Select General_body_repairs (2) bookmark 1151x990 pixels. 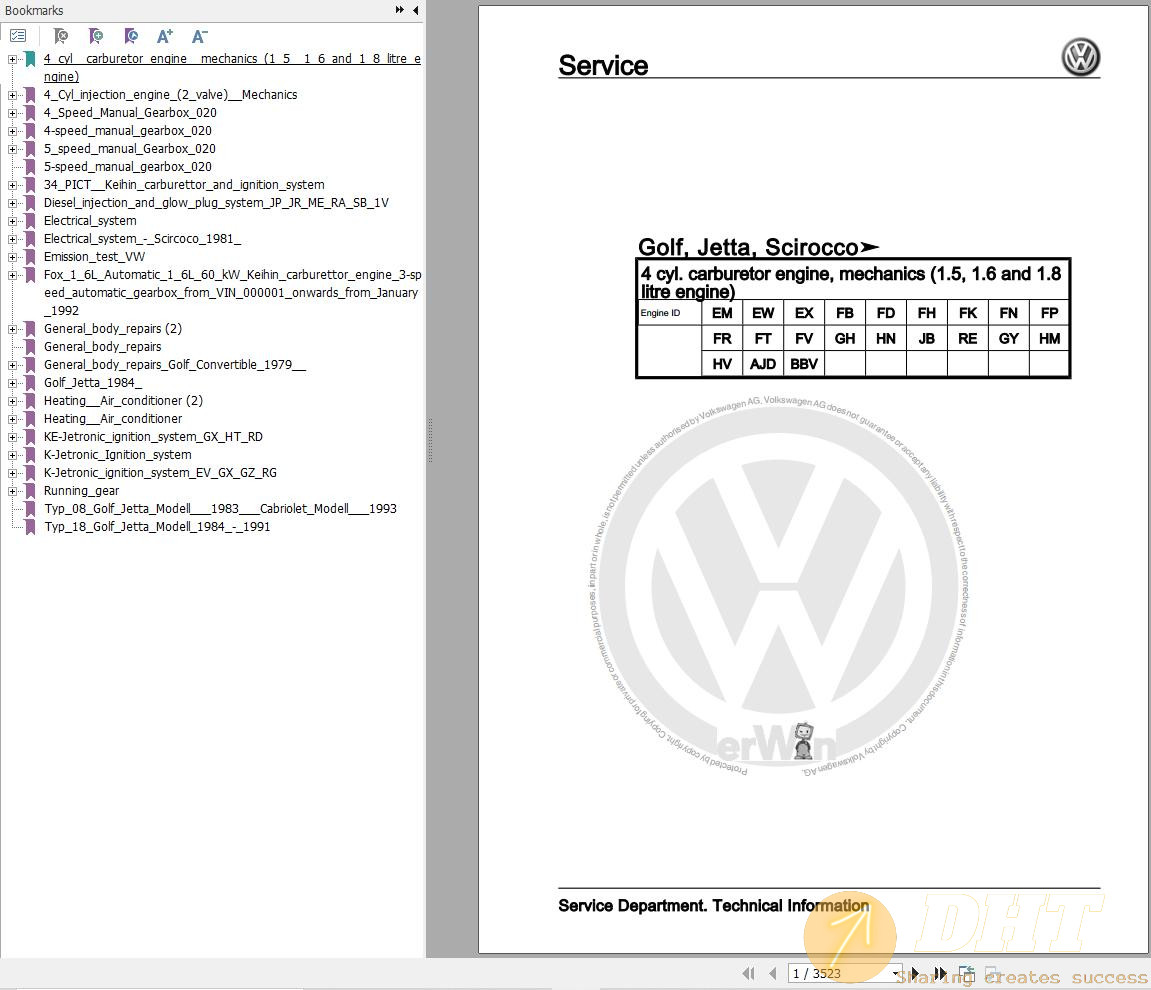112,329
